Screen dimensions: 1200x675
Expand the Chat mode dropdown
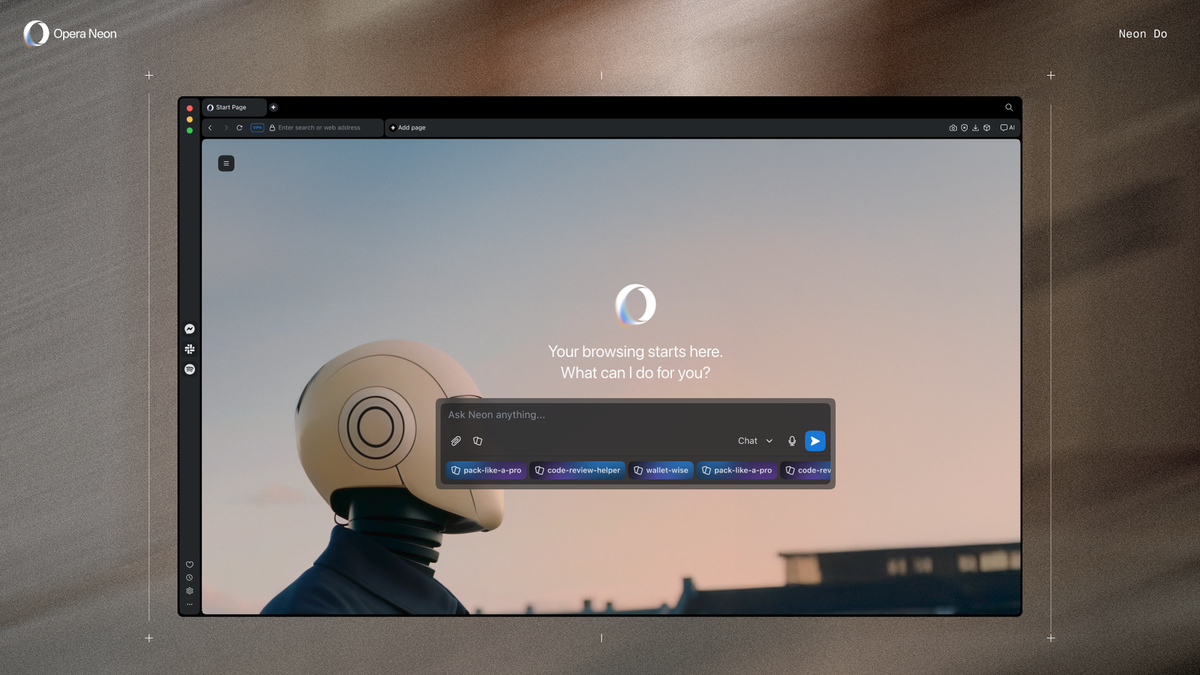[755, 441]
